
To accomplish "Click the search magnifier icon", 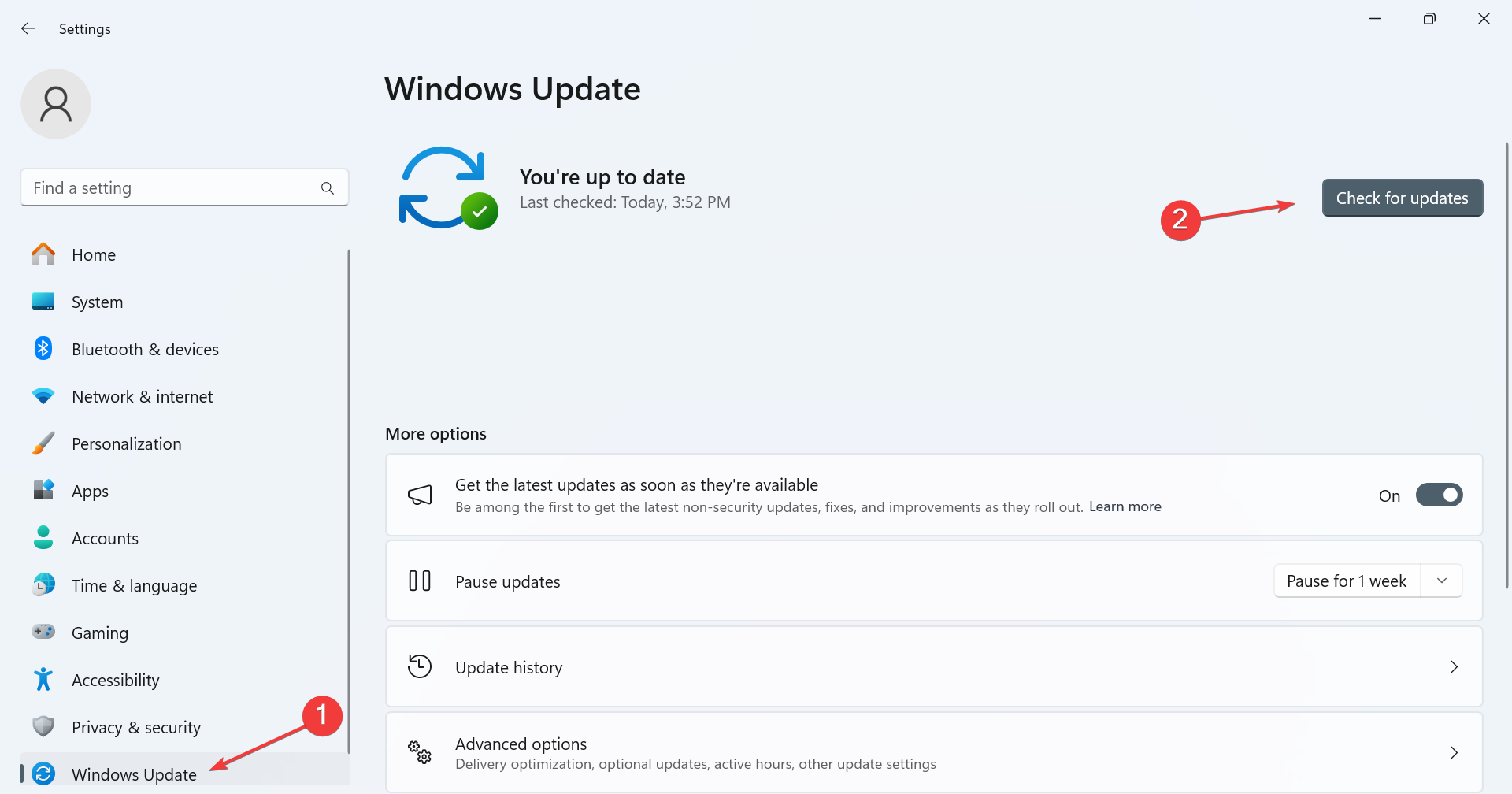I will (x=328, y=188).
